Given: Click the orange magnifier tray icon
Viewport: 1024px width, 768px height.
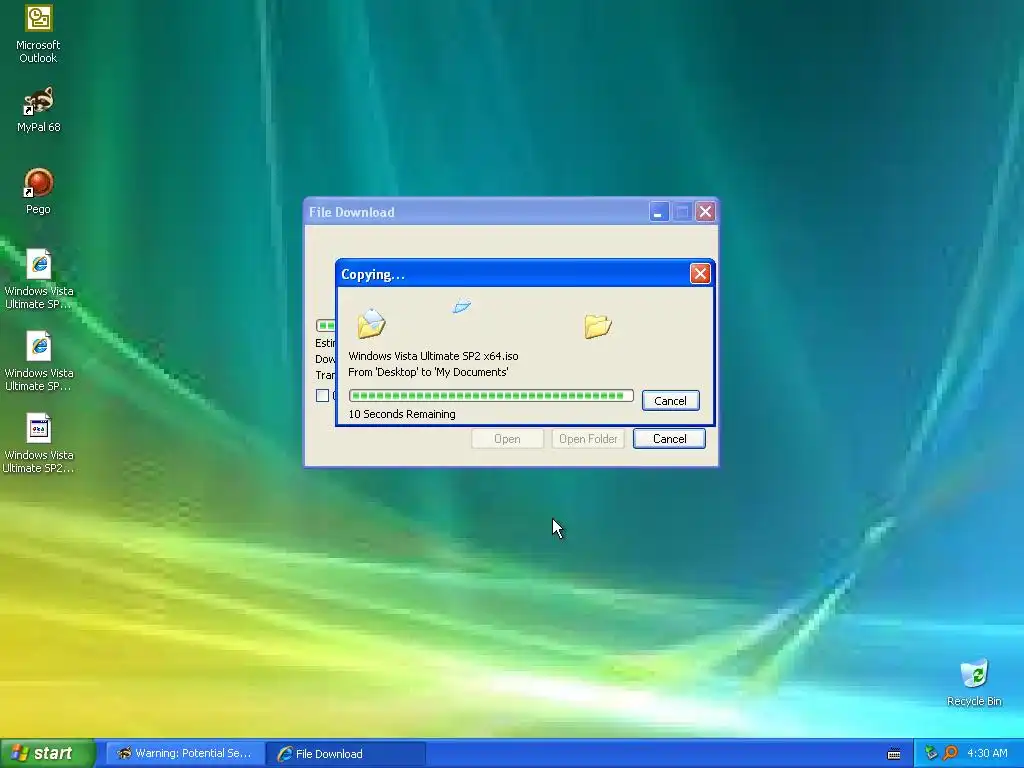Looking at the screenshot, I should pos(950,753).
